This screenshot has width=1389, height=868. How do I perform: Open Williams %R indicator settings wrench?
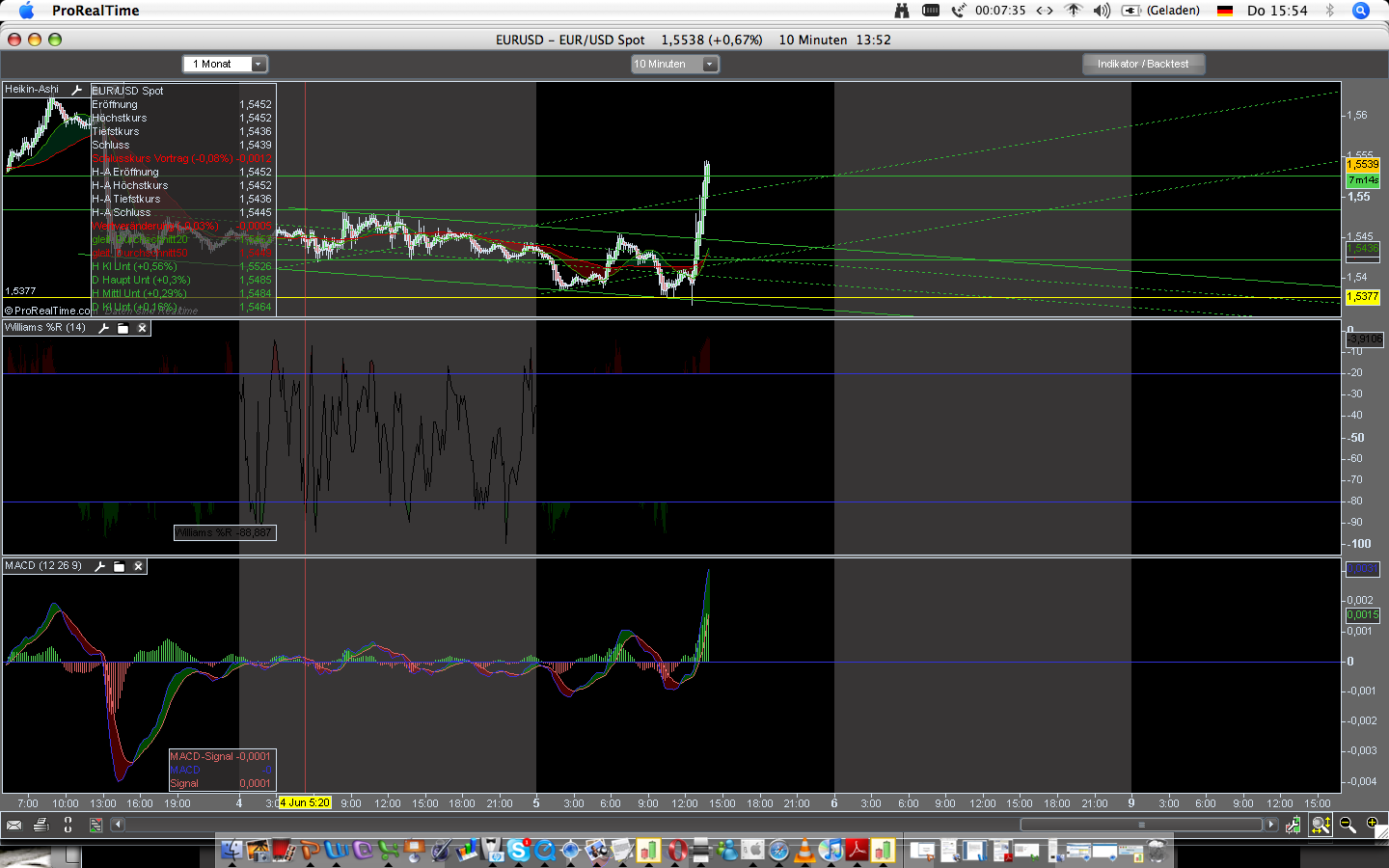104,328
